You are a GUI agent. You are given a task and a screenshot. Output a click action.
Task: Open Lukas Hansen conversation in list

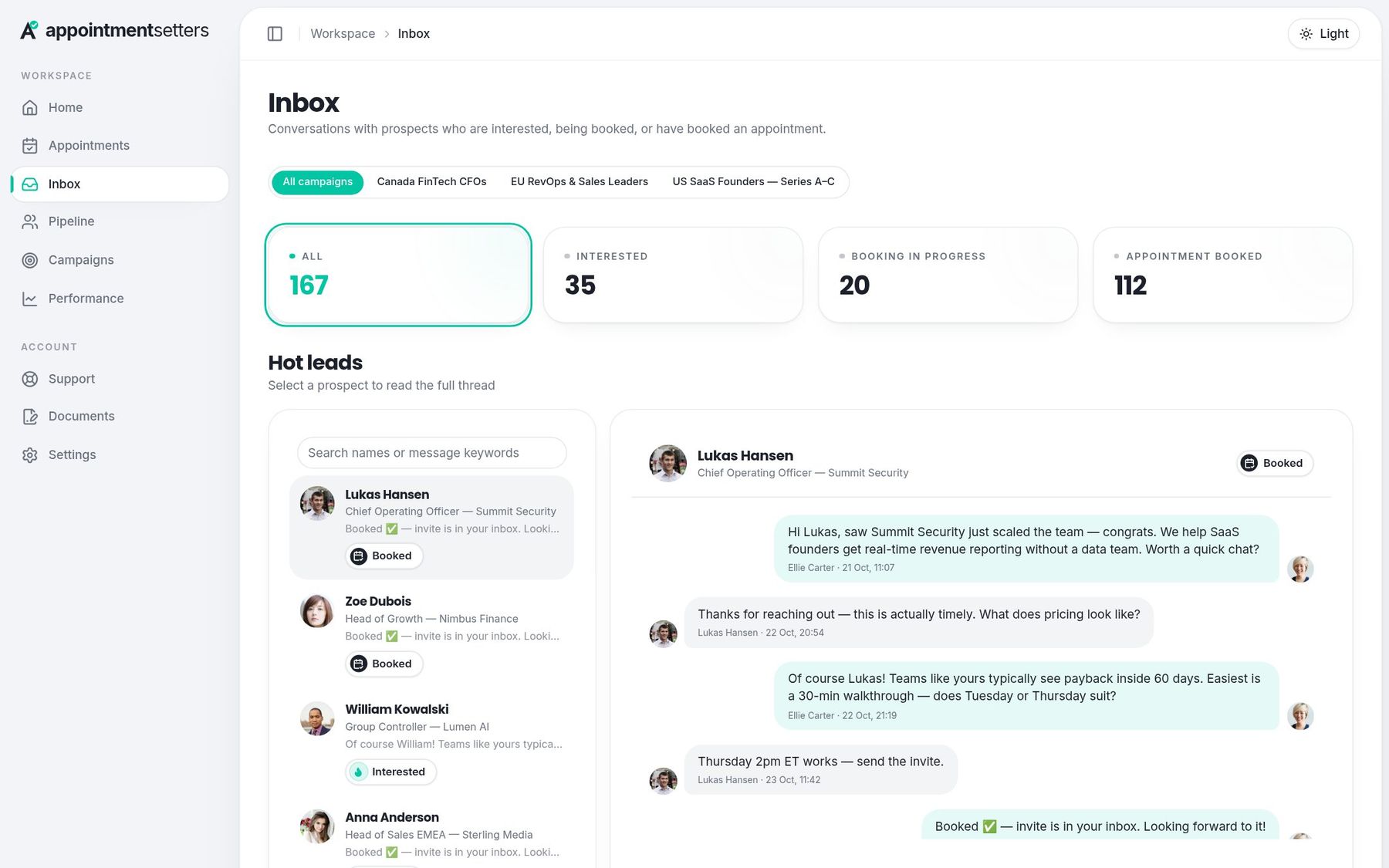(x=431, y=528)
